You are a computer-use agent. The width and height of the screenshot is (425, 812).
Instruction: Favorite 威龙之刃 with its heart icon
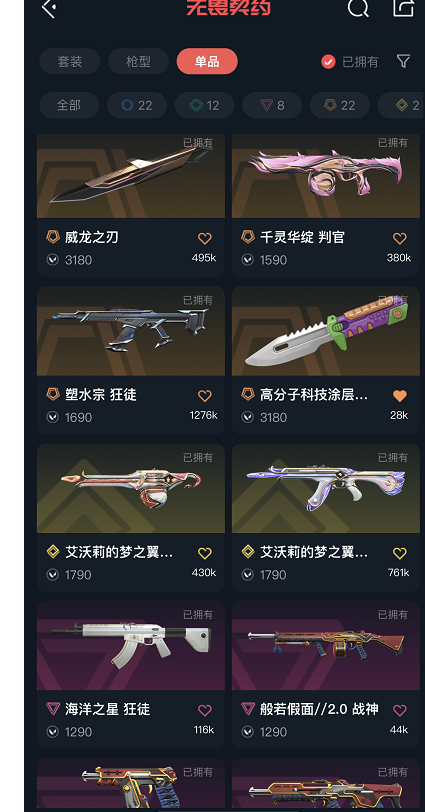point(204,238)
